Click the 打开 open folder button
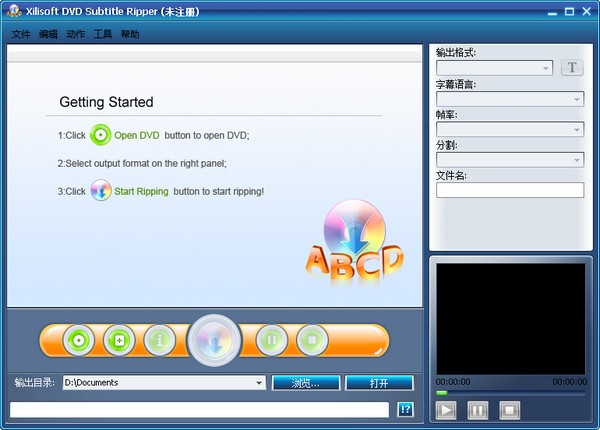Screen dimensions: 600x430 click(x=379, y=383)
